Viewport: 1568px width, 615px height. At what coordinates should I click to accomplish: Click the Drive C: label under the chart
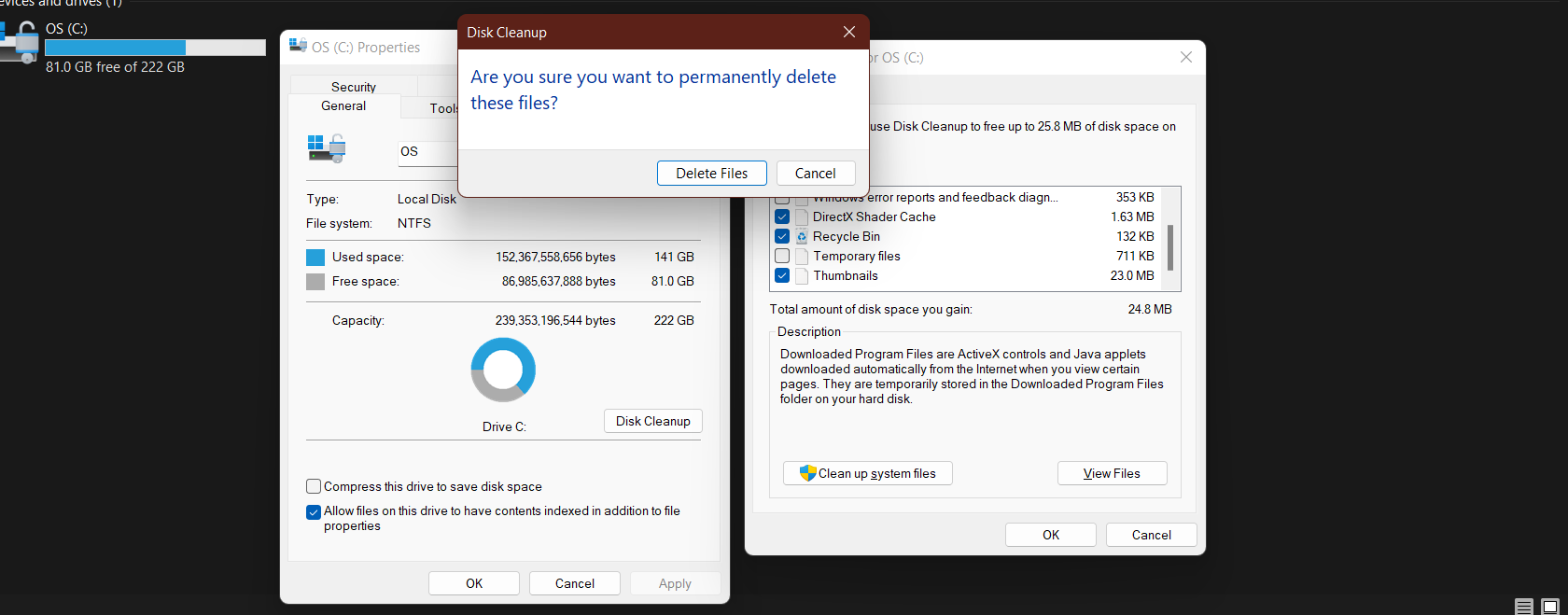point(504,426)
